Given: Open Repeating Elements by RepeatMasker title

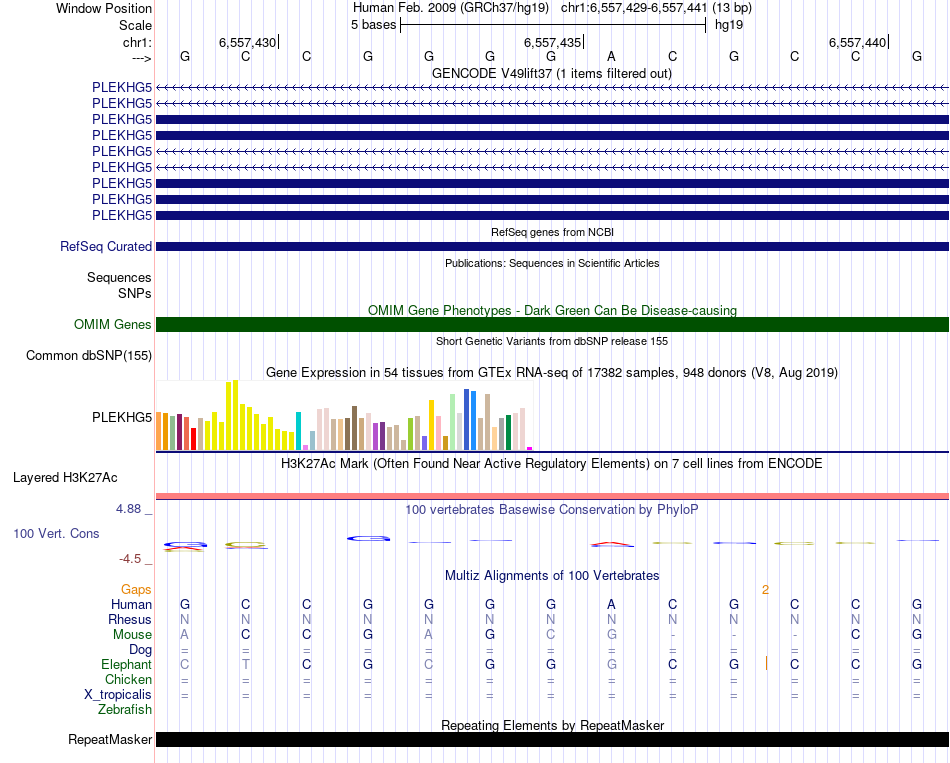Looking at the screenshot, I should [x=552, y=725].
